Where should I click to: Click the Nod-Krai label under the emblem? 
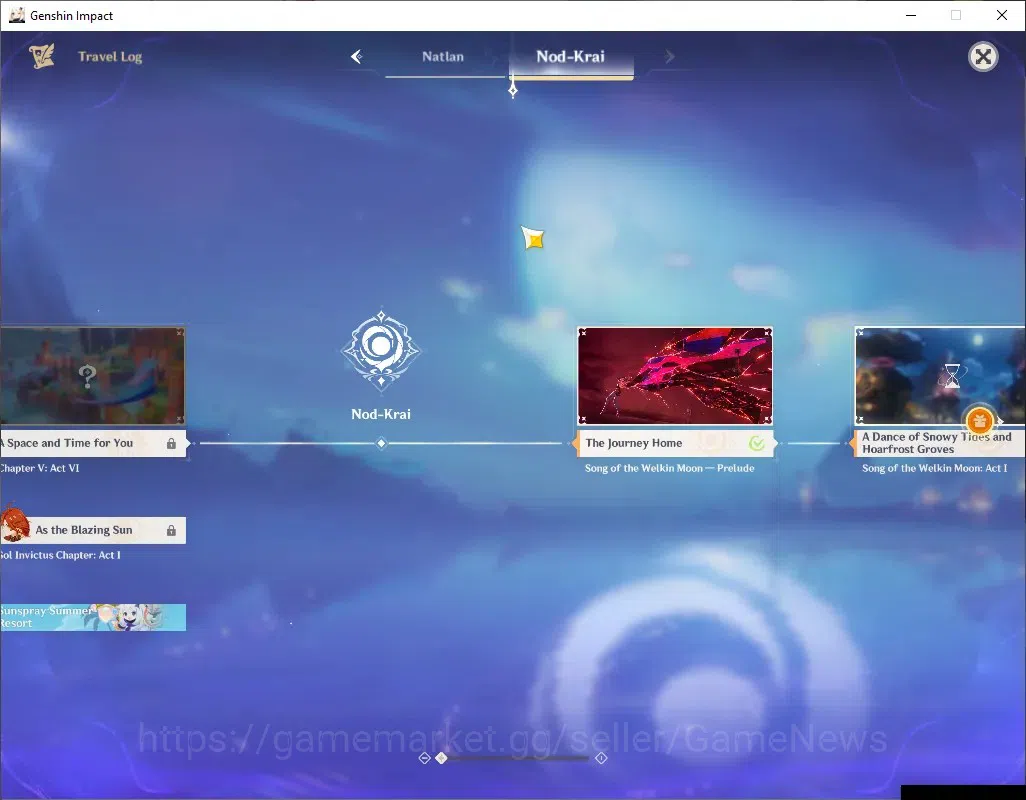pos(381,414)
